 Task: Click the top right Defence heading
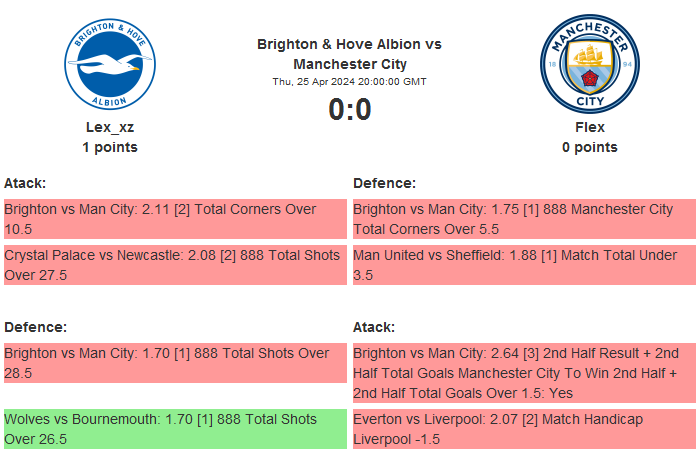[x=384, y=183]
